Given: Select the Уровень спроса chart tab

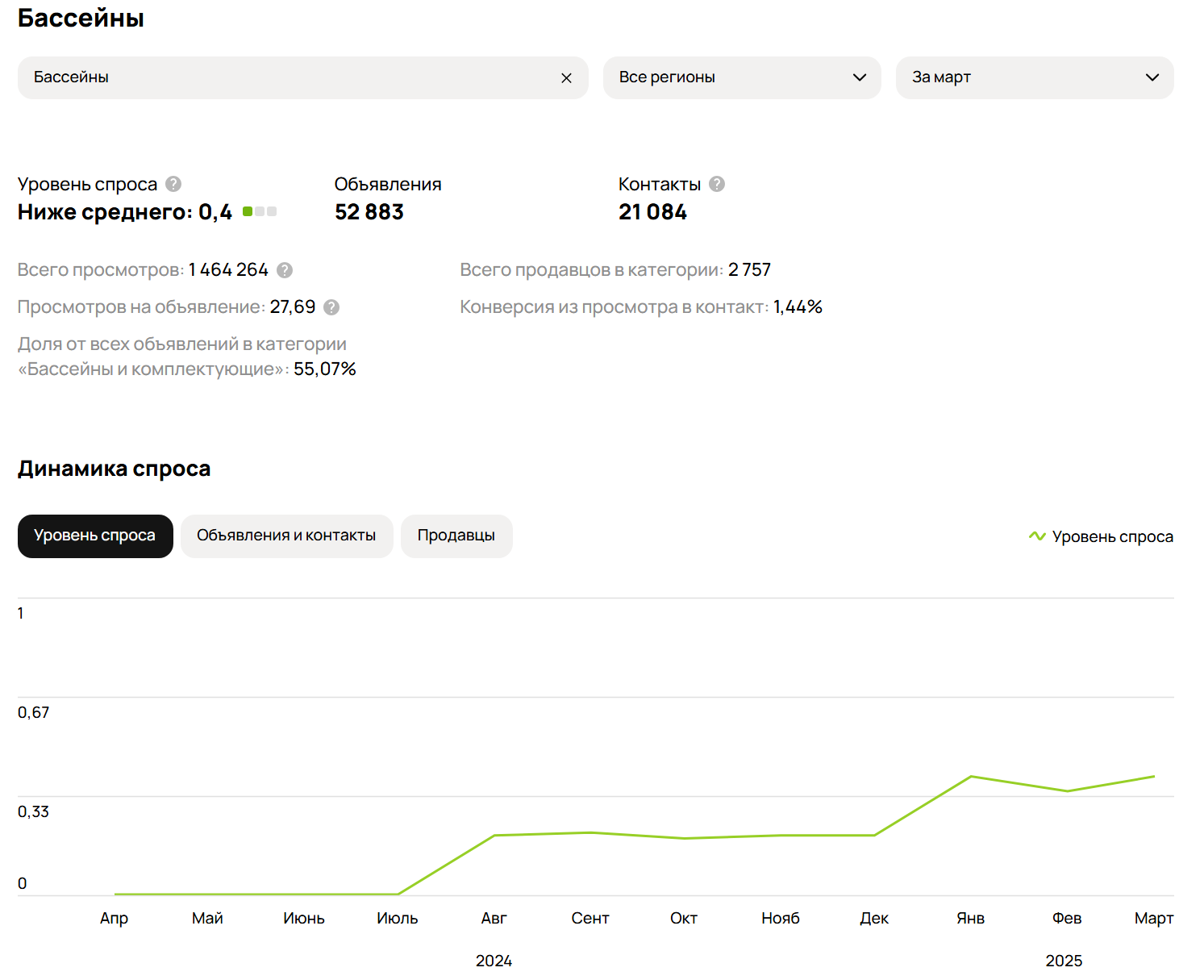Looking at the screenshot, I should (x=95, y=536).
